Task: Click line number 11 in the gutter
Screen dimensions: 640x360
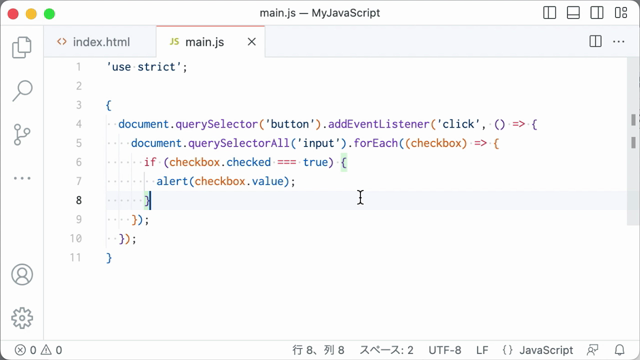Action: click(76, 257)
